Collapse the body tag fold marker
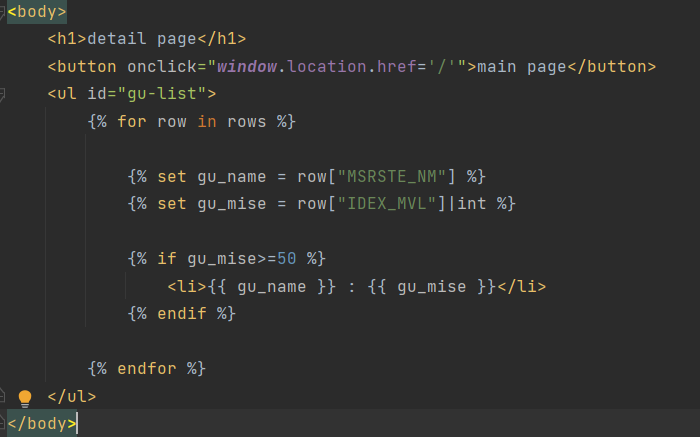 (x=2, y=12)
